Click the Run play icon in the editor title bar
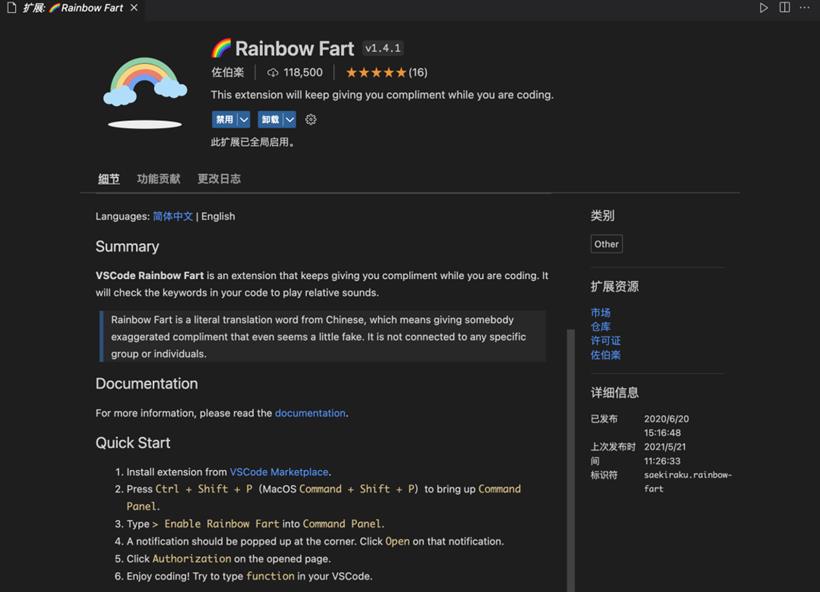 pyautogui.click(x=764, y=8)
